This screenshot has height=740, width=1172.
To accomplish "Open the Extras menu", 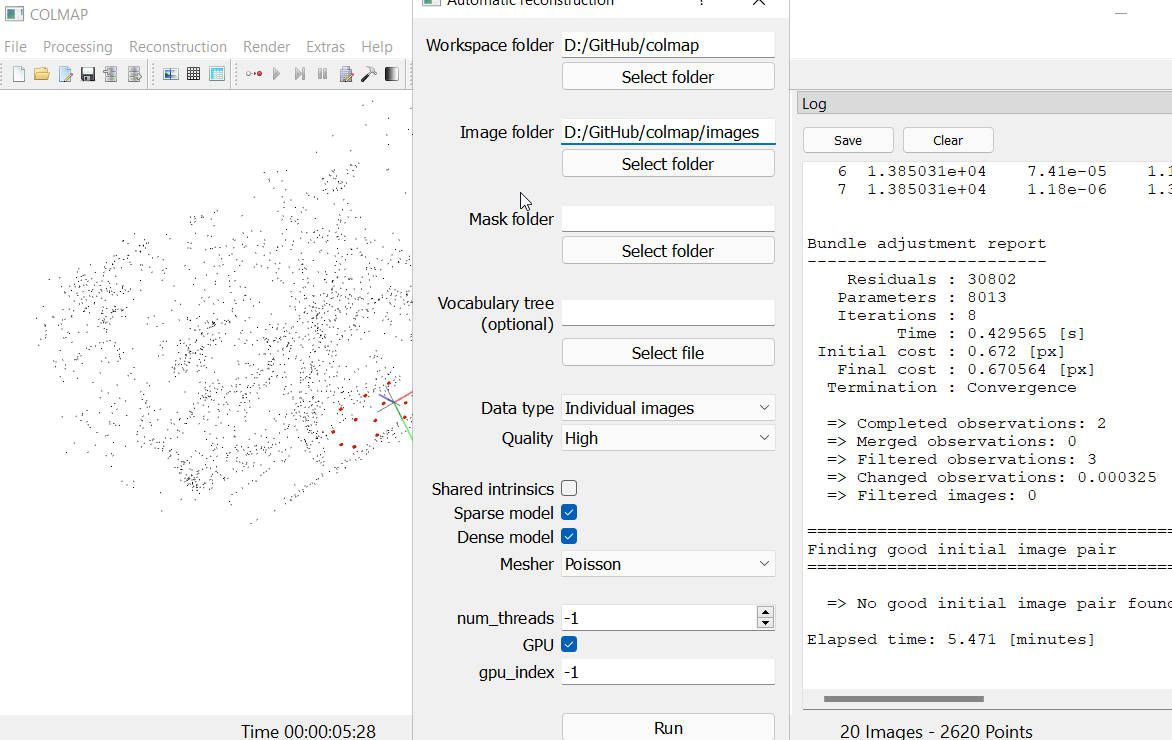I will (x=325, y=46).
